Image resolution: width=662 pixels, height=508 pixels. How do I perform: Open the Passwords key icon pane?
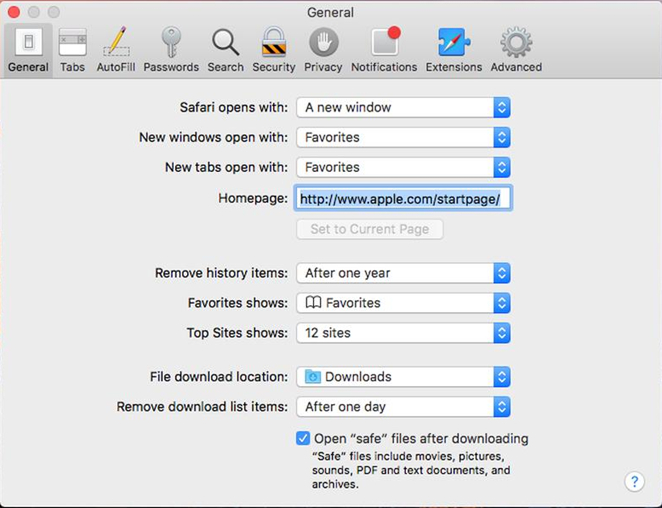tap(171, 50)
